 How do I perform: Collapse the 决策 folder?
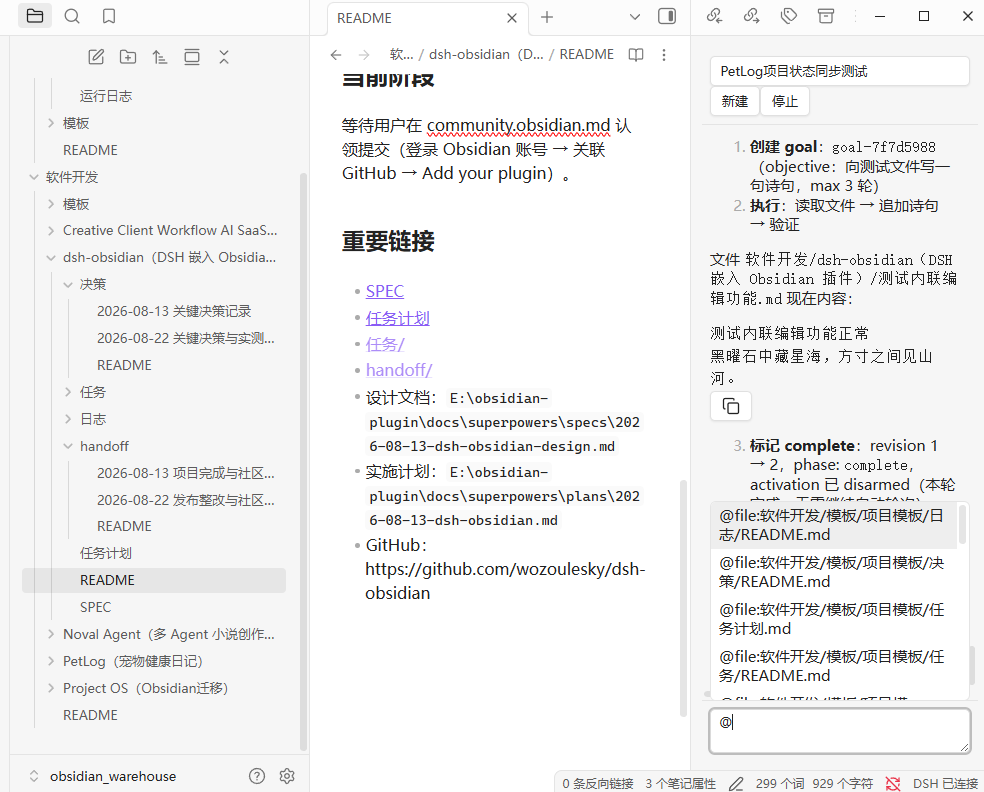pos(68,284)
